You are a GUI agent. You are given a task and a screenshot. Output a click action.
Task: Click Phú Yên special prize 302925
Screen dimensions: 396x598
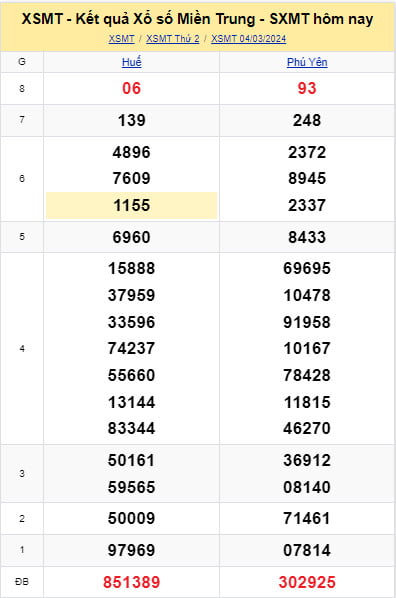[307, 582]
